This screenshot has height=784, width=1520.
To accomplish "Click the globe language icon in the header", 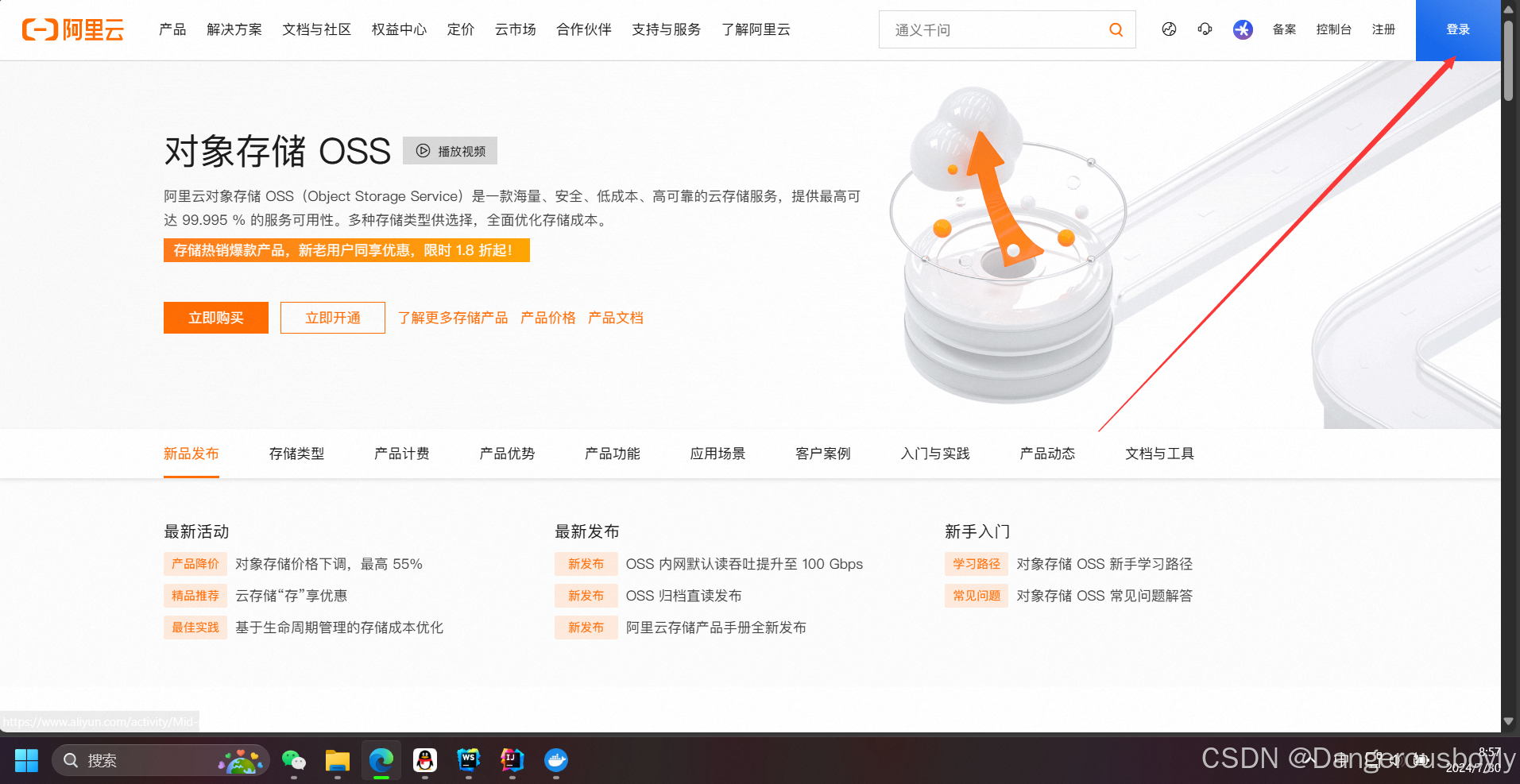I will pyautogui.click(x=1169, y=29).
